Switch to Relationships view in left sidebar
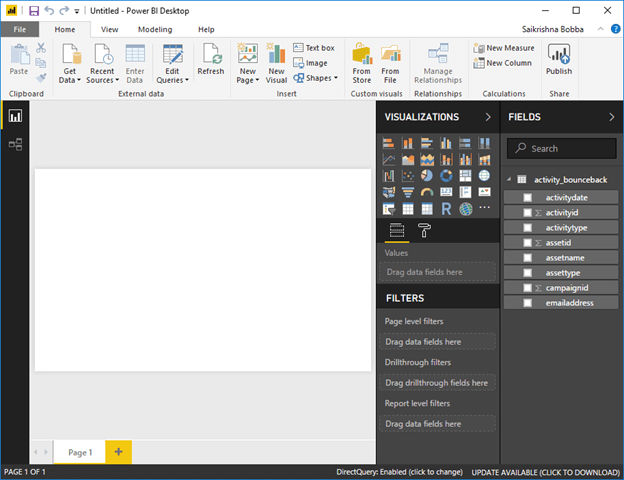This screenshot has width=624, height=480. (x=16, y=144)
